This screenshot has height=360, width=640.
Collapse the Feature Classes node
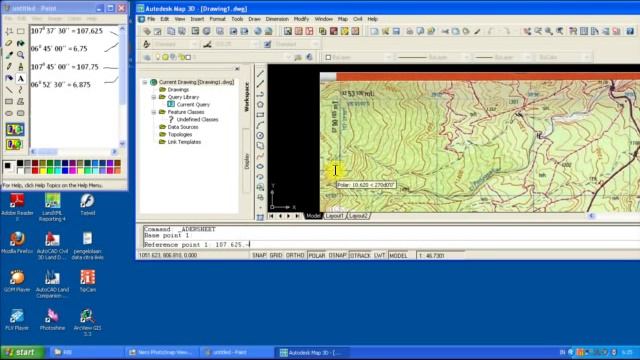[154, 112]
